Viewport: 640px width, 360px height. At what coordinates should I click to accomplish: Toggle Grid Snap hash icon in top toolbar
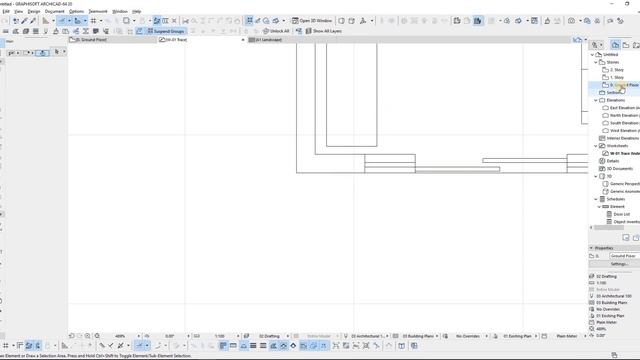[x=93, y=20]
